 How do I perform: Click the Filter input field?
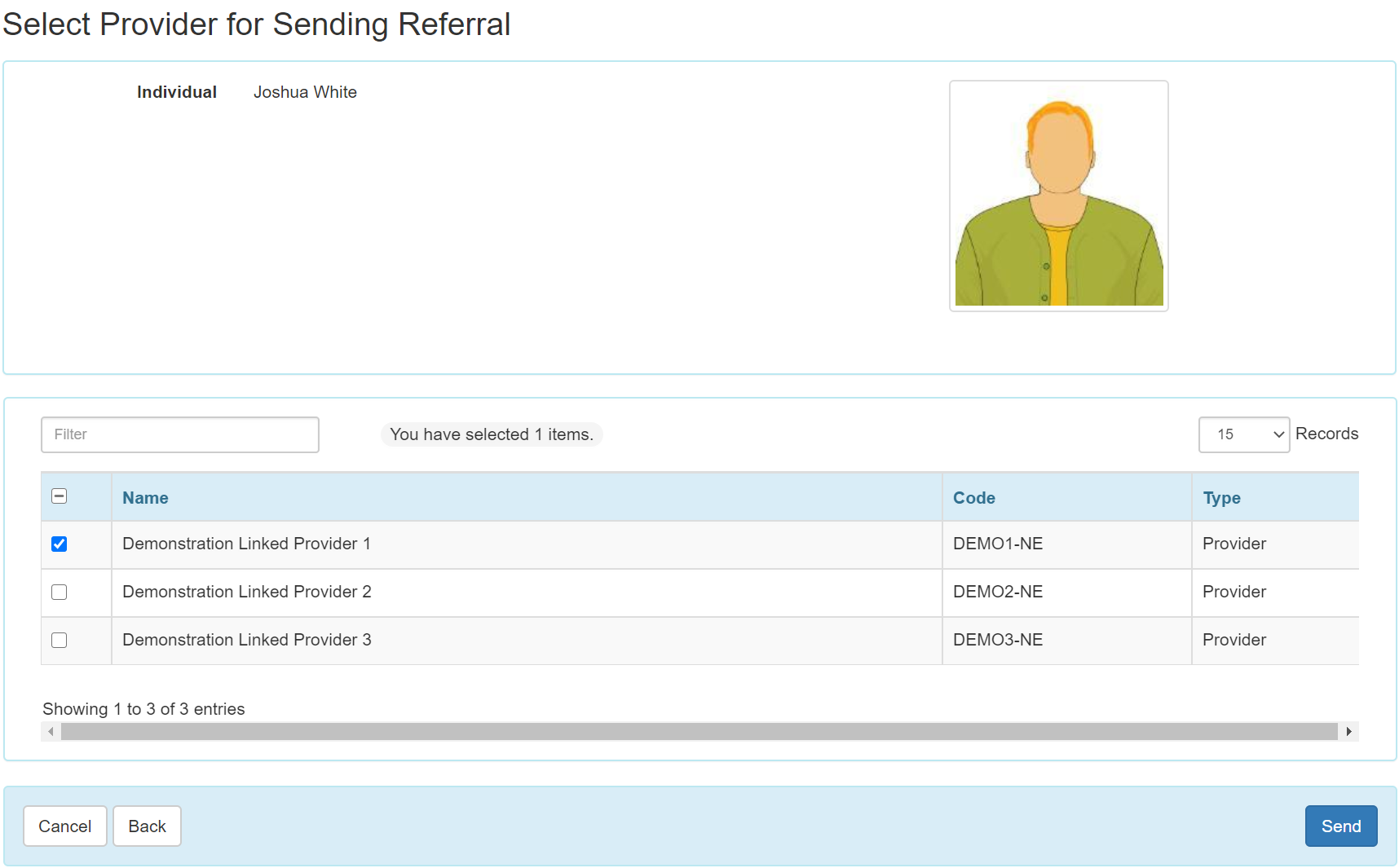pyautogui.click(x=180, y=434)
